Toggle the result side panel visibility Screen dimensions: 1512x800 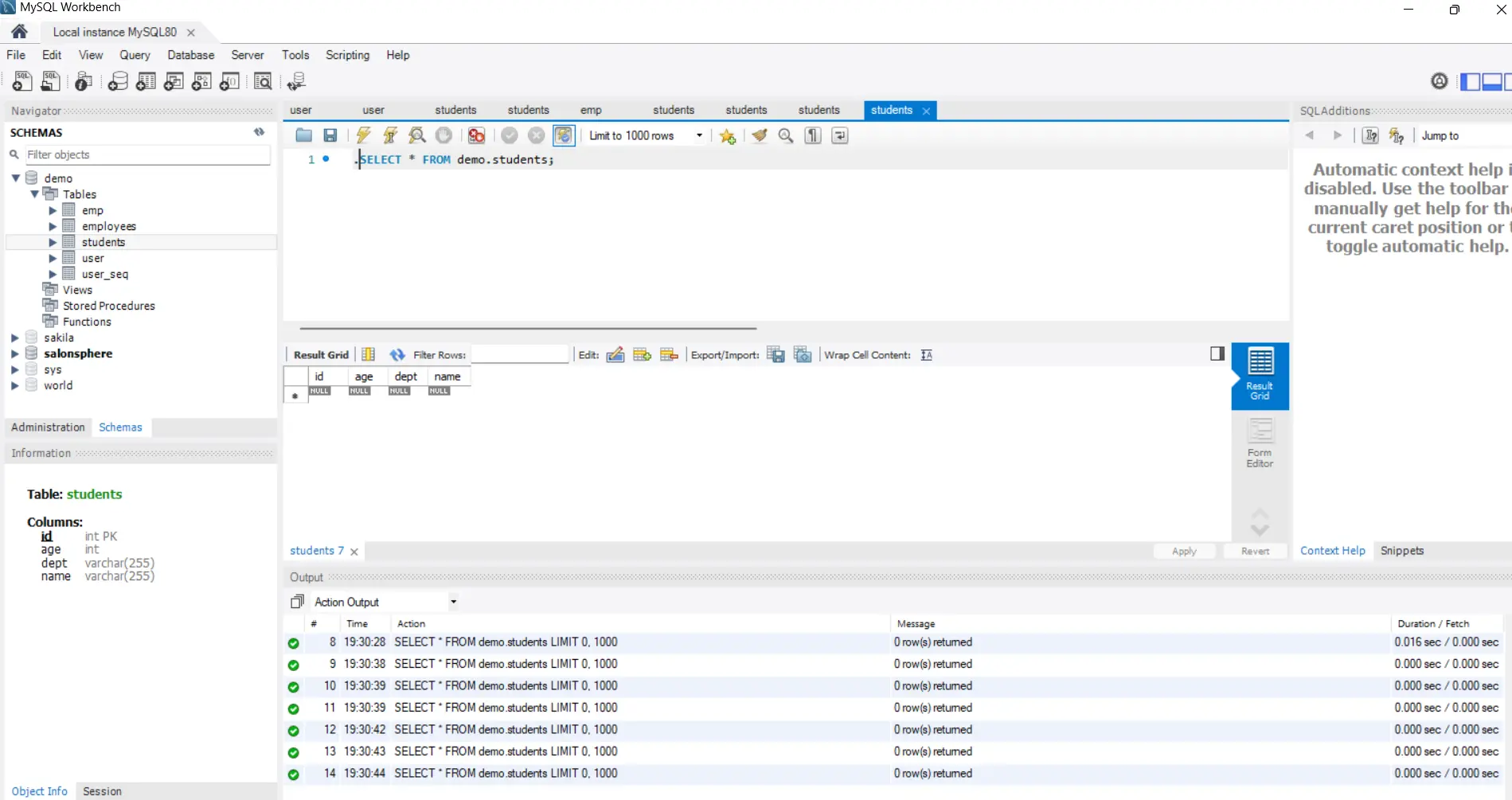pyautogui.click(x=1217, y=353)
